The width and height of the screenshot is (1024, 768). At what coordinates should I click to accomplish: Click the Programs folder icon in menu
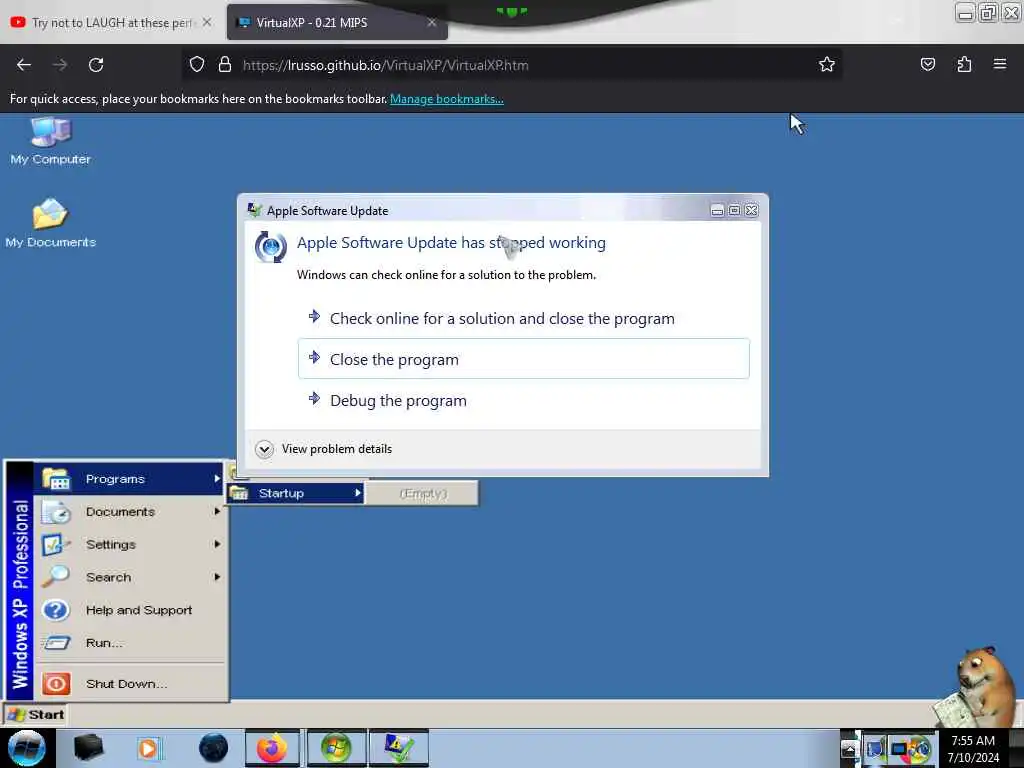pos(56,479)
